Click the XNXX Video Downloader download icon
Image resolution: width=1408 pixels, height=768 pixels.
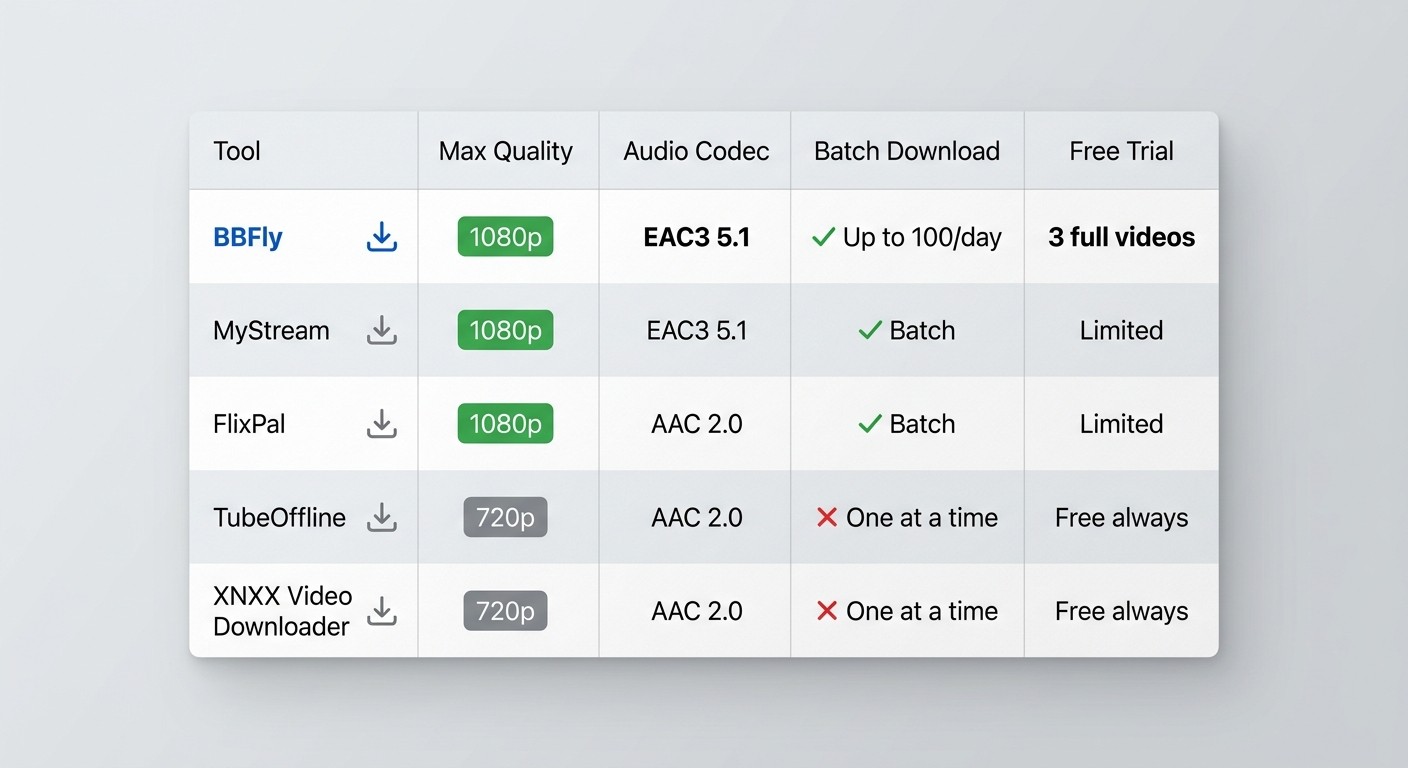[382, 610]
